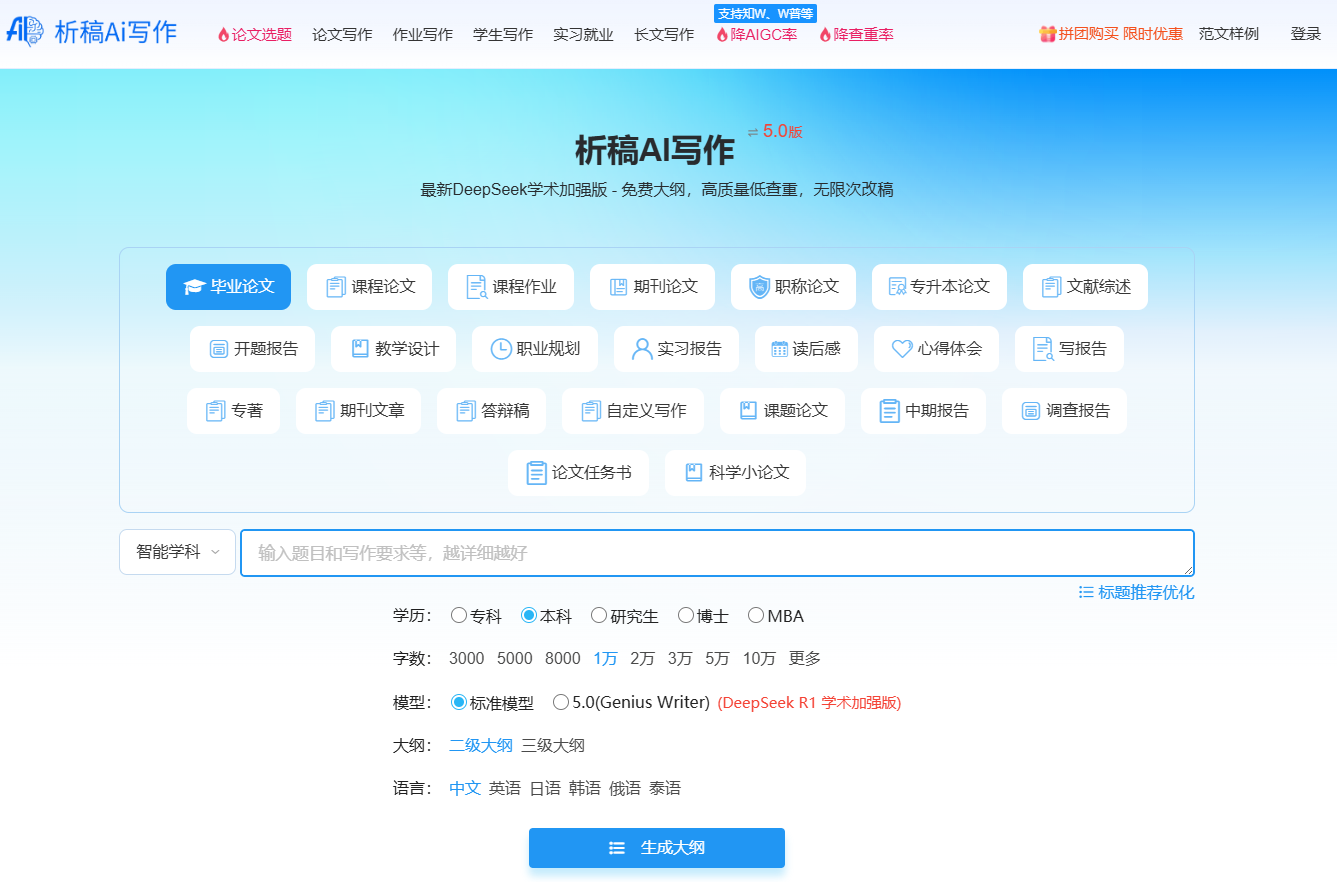Screen dimensions: 1337x882
Task: Click the 实习报告 person icon
Action: click(642, 349)
